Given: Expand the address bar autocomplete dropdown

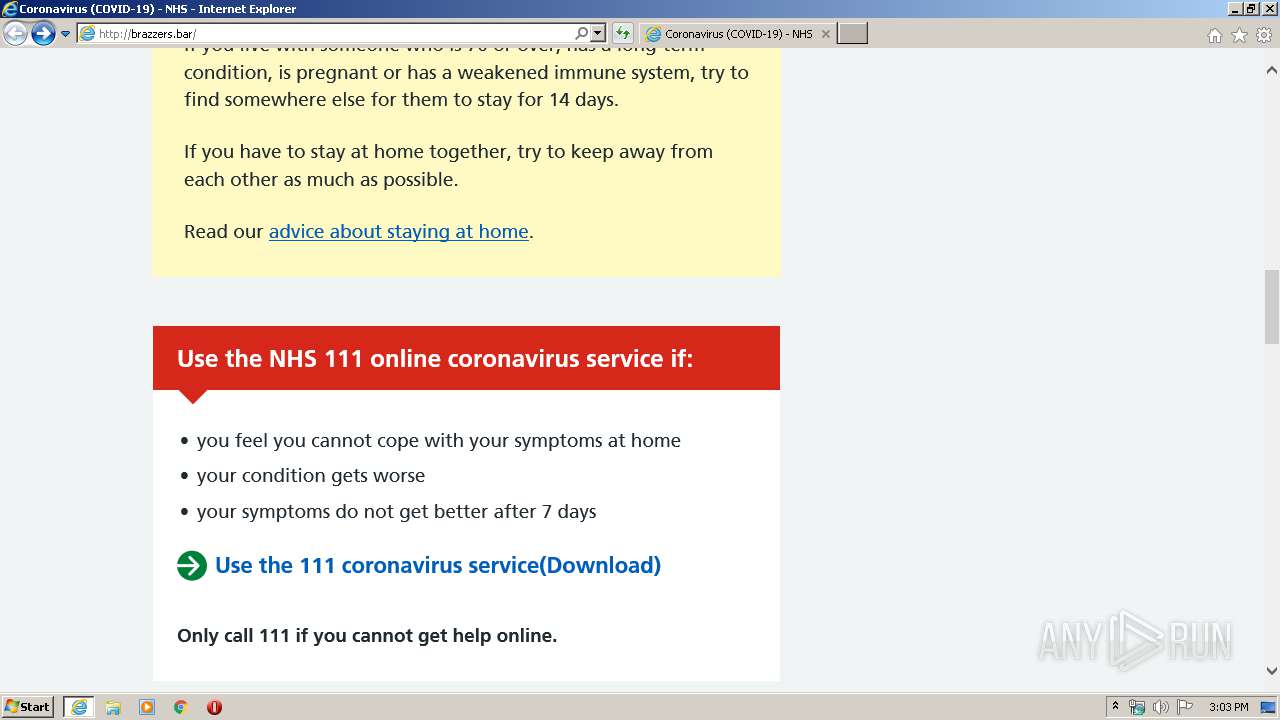Looking at the screenshot, I should pyautogui.click(x=598, y=34).
